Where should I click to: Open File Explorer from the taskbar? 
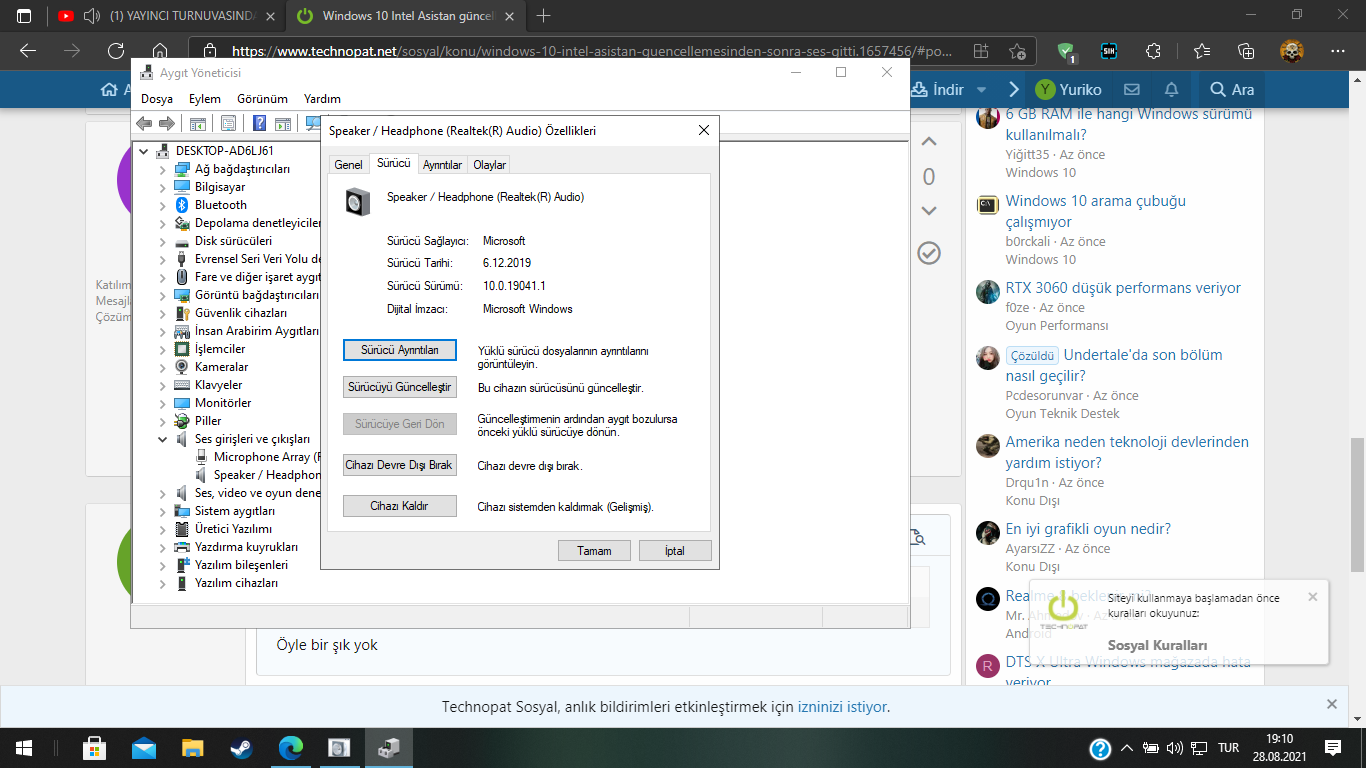coord(193,747)
